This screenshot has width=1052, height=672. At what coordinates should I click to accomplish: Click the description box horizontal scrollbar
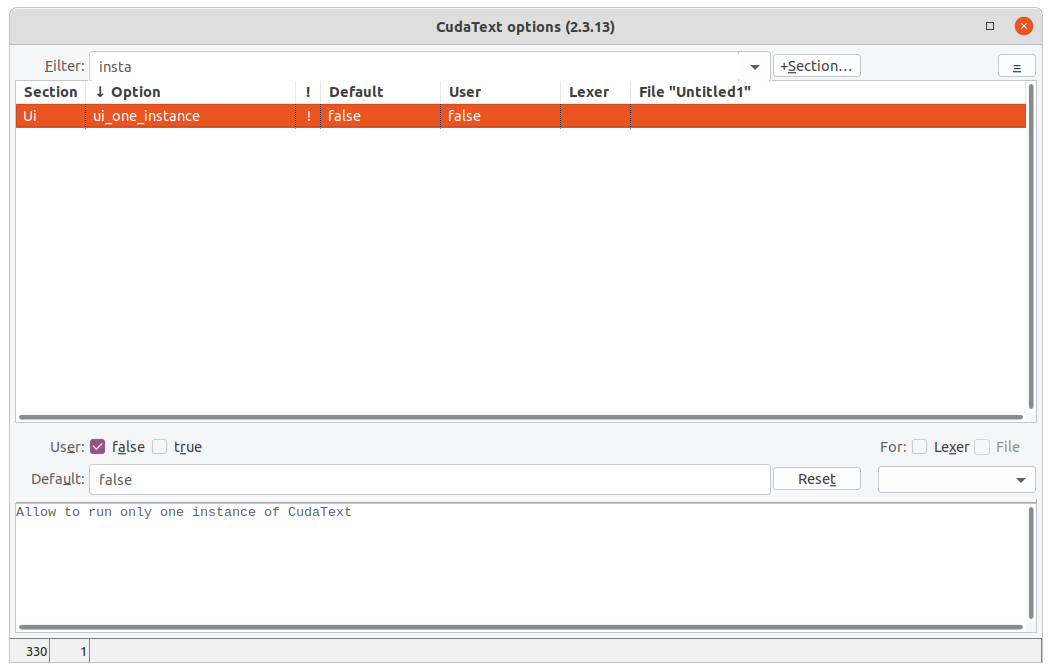point(521,627)
